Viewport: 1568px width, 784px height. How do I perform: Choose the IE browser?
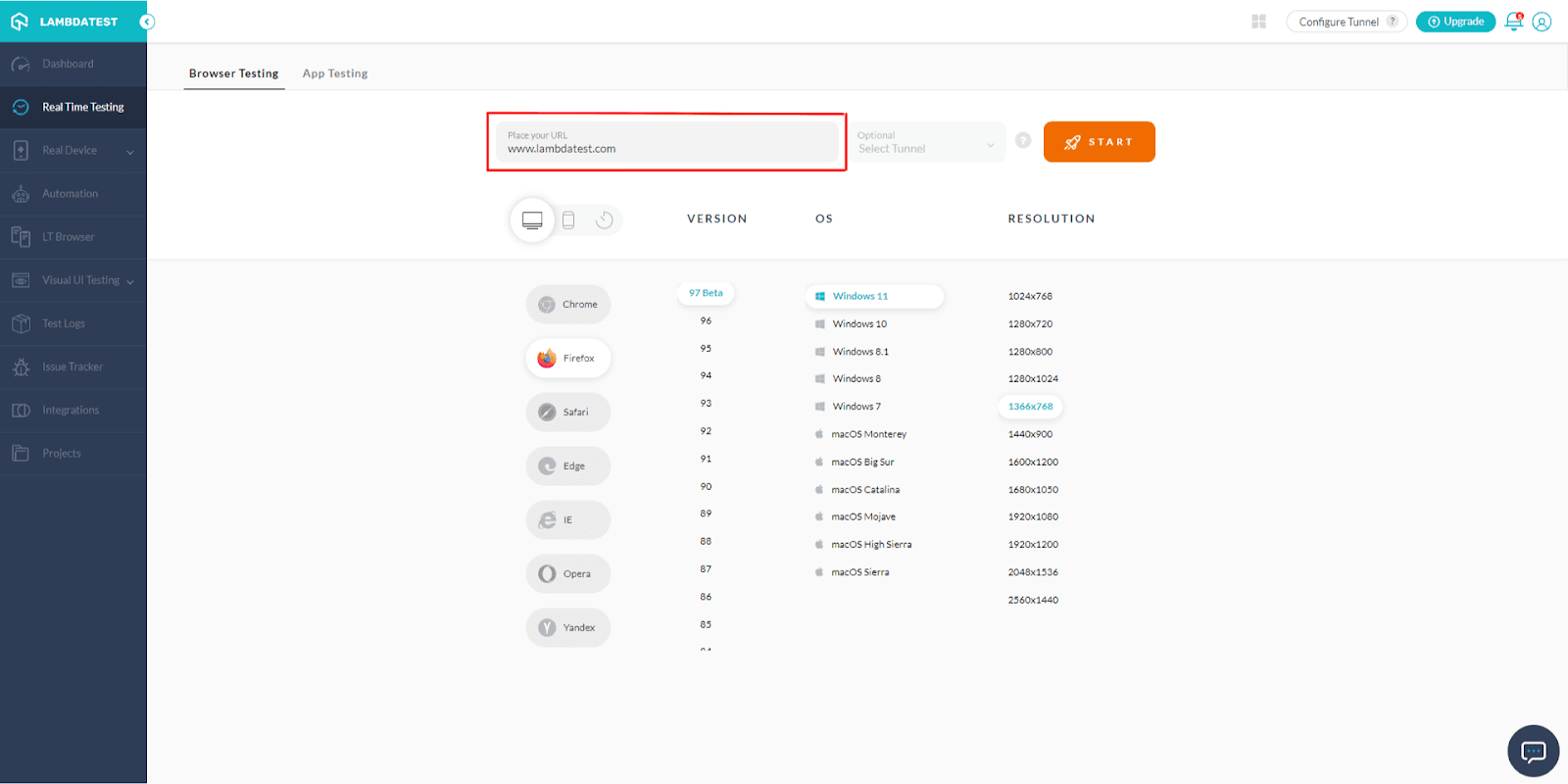[568, 520]
